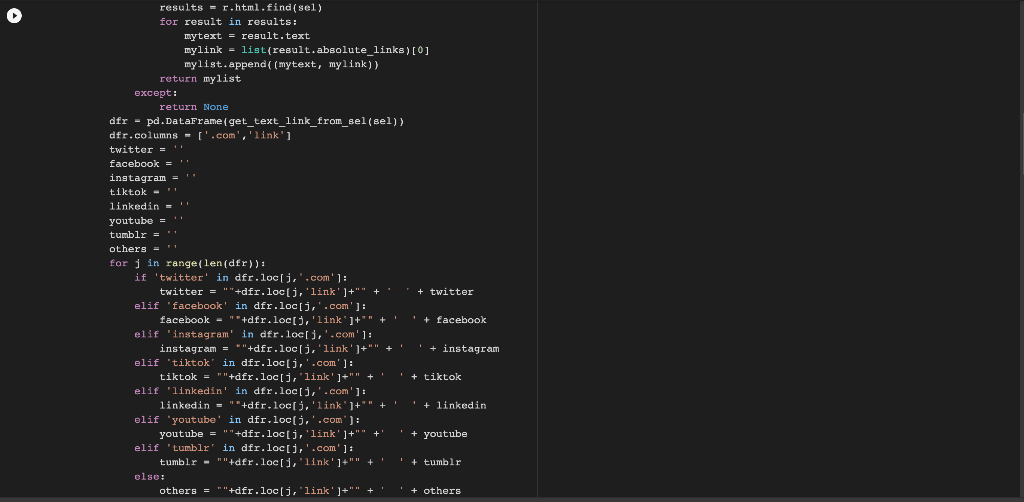The width and height of the screenshot is (1024, 502).
Task: Click the "linkedin = ''" line
Action: click(x=150, y=206)
